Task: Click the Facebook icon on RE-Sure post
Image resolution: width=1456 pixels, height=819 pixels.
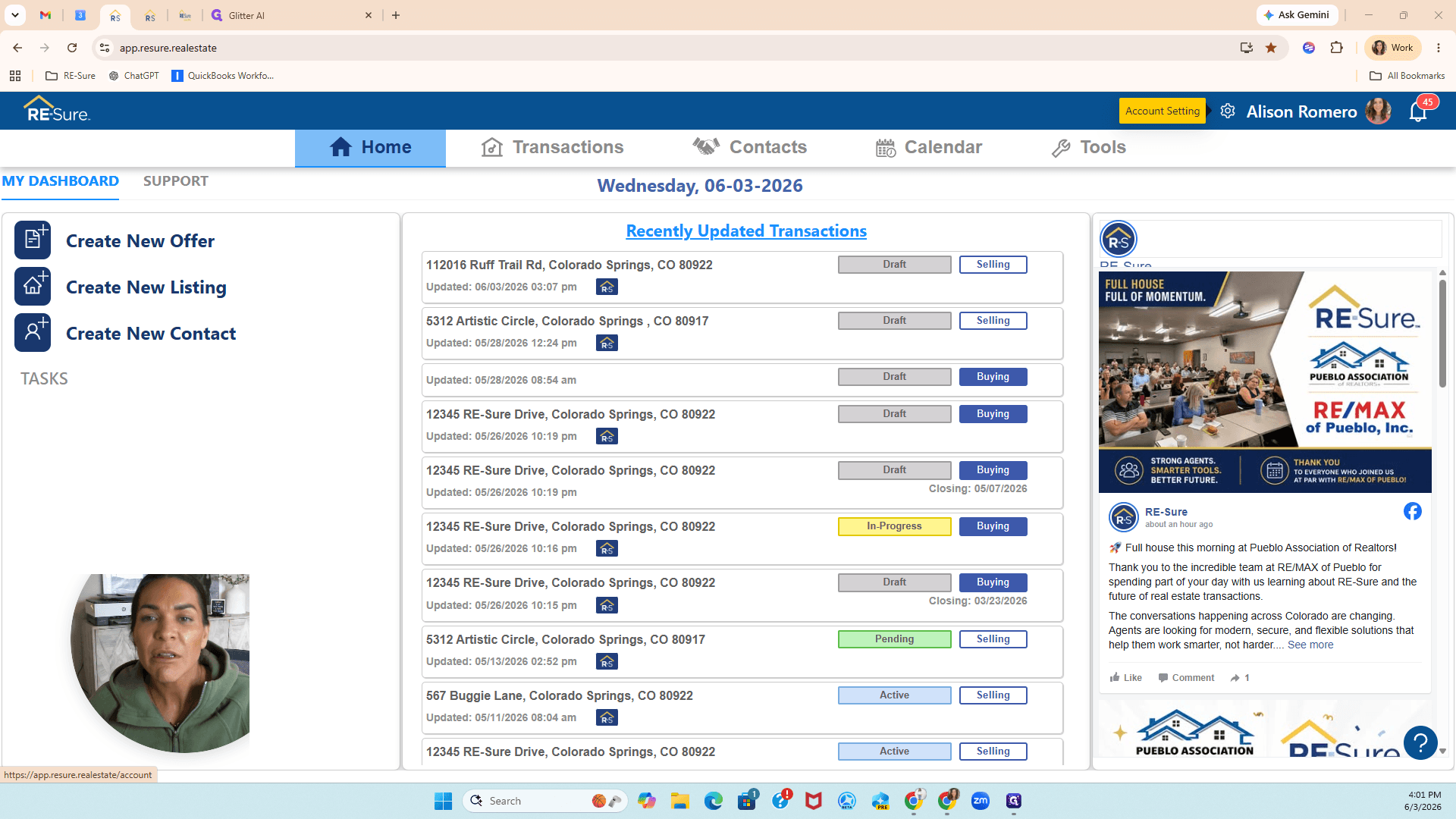Action: [1412, 511]
